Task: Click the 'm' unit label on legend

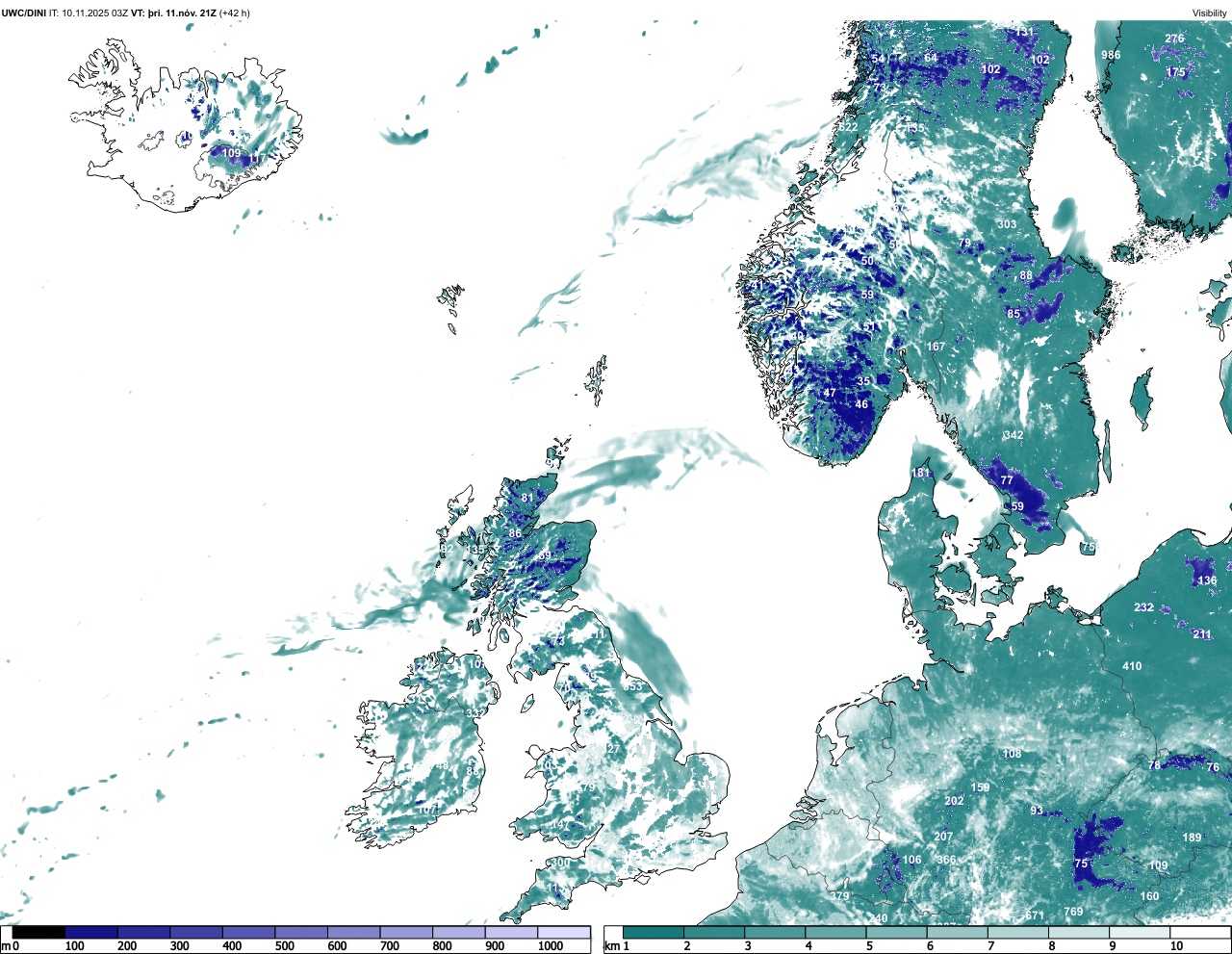Action: coord(6,946)
